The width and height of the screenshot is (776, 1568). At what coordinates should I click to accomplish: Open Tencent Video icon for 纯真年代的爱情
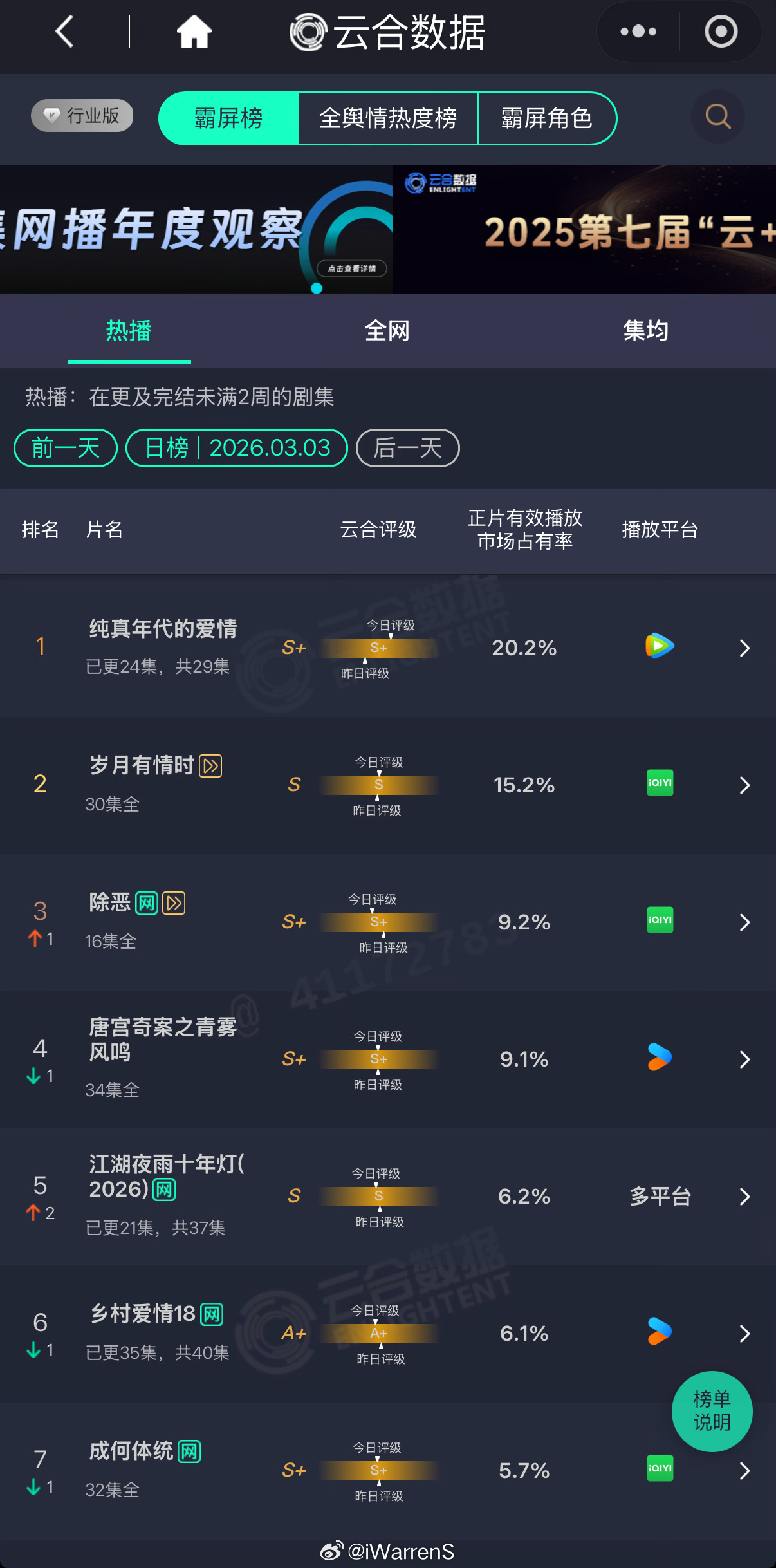pyautogui.click(x=658, y=647)
